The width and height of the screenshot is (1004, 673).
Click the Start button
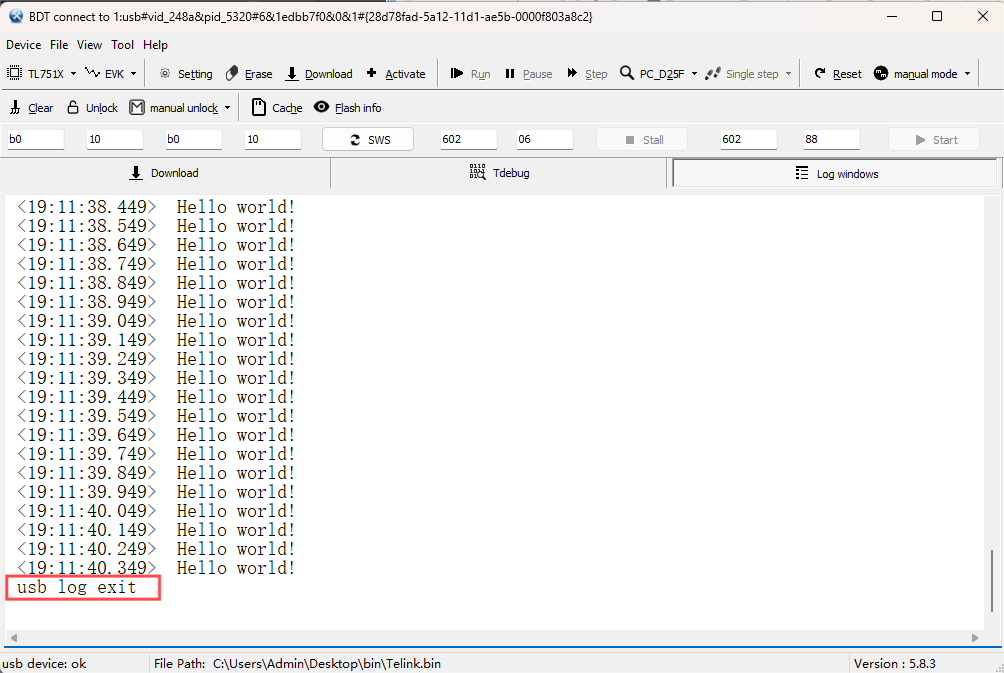point(934,140)
